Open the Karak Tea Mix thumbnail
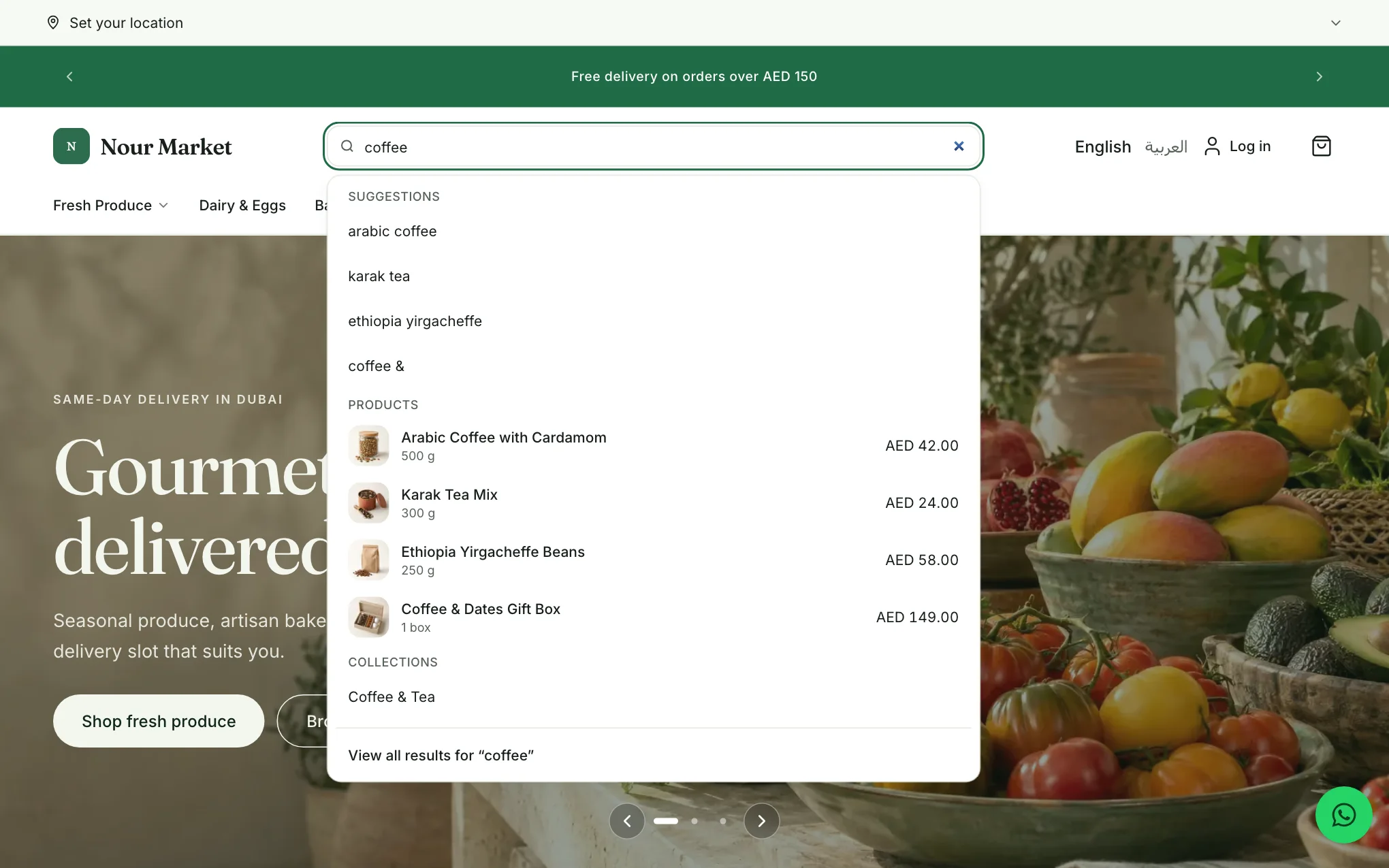This screenshot has height=868, width=1389. click(x=368, y=503)
